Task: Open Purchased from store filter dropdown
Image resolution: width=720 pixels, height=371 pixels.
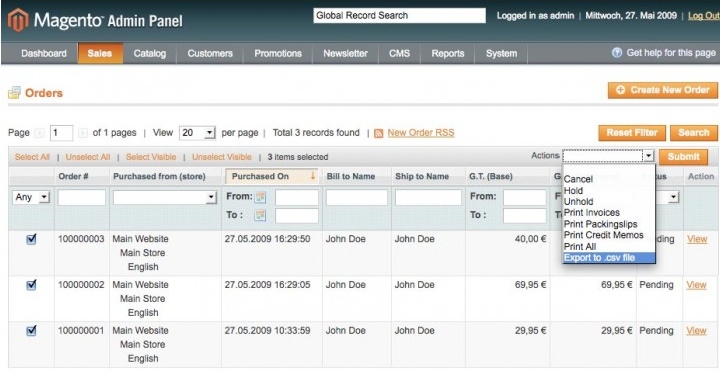Action: pos(165,197)
